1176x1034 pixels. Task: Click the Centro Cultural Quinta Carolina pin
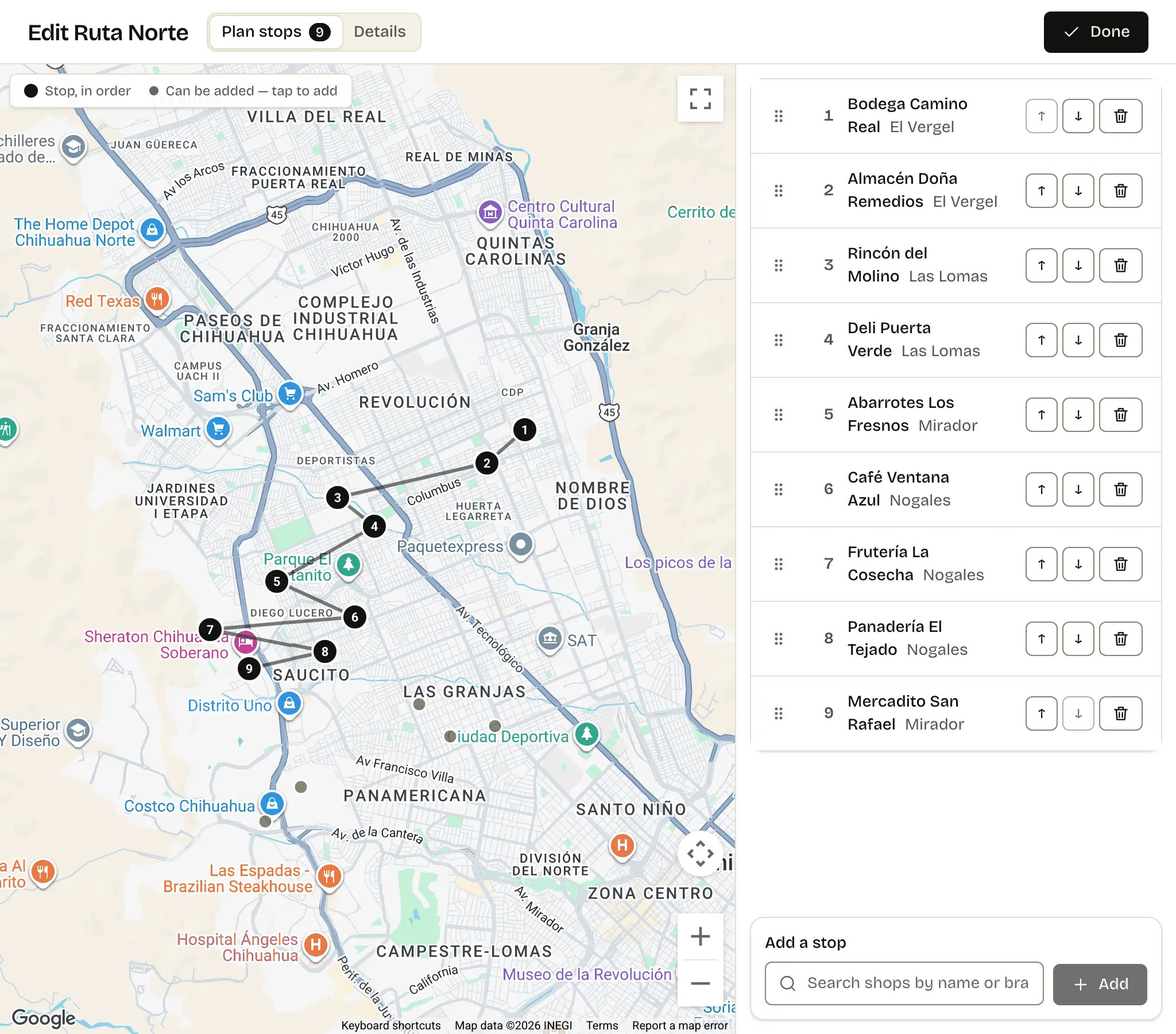(490, 213)
